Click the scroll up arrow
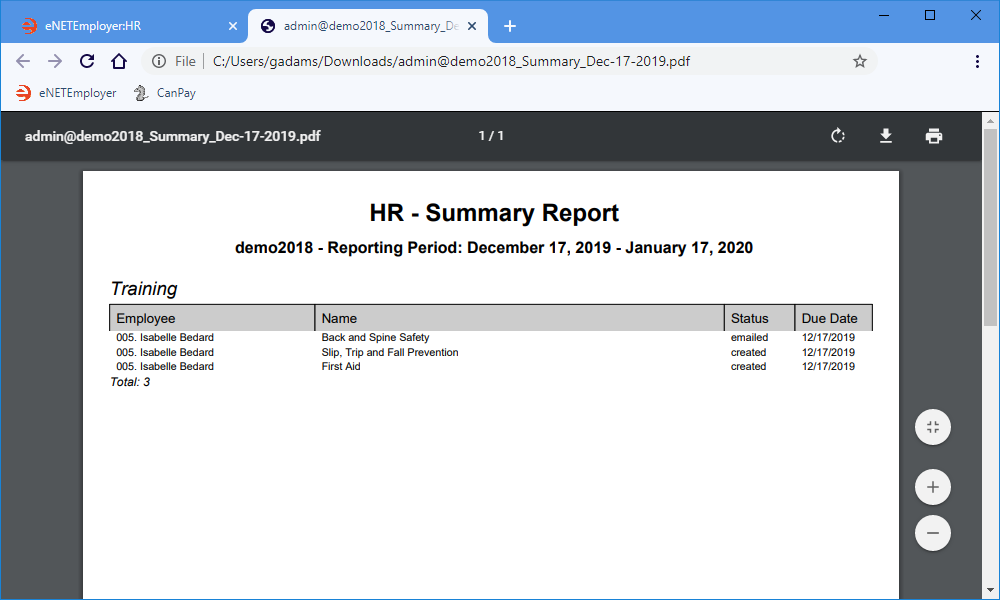This screenshot has width=1000, height=600. tap(990, 120)
